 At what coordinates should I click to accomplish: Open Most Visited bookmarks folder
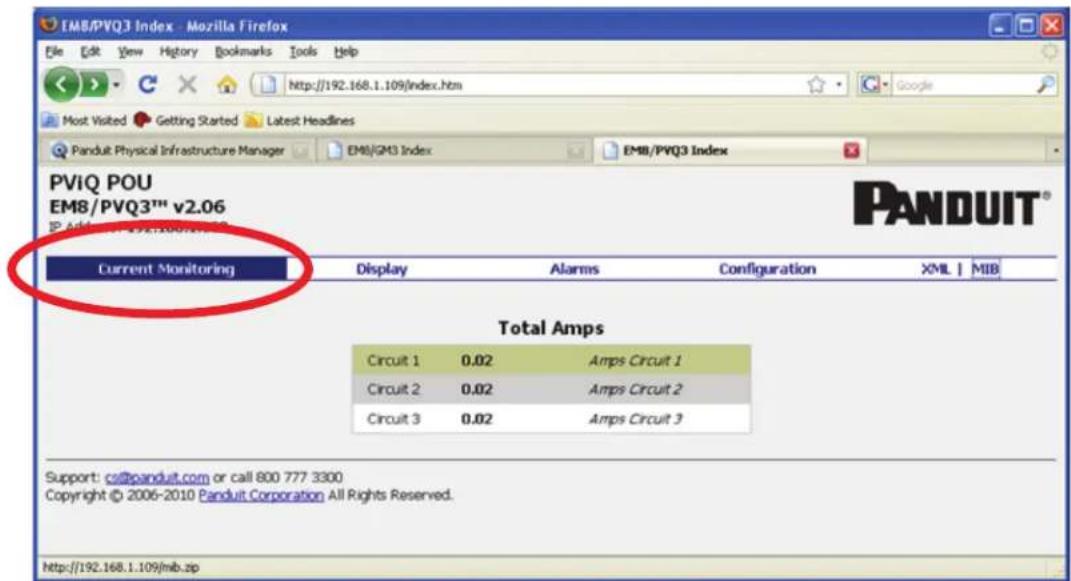[x=85, y=121]
